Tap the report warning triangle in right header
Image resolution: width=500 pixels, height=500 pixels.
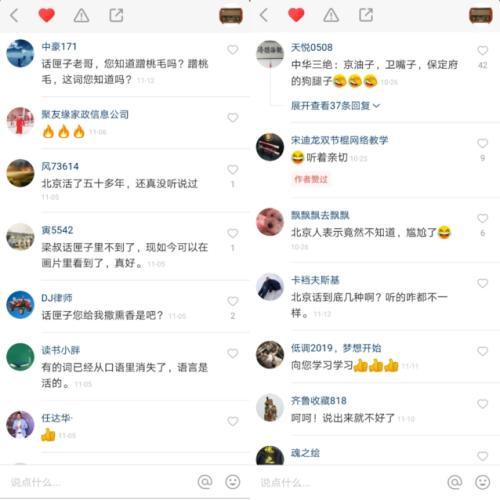[x=331, y=15]
